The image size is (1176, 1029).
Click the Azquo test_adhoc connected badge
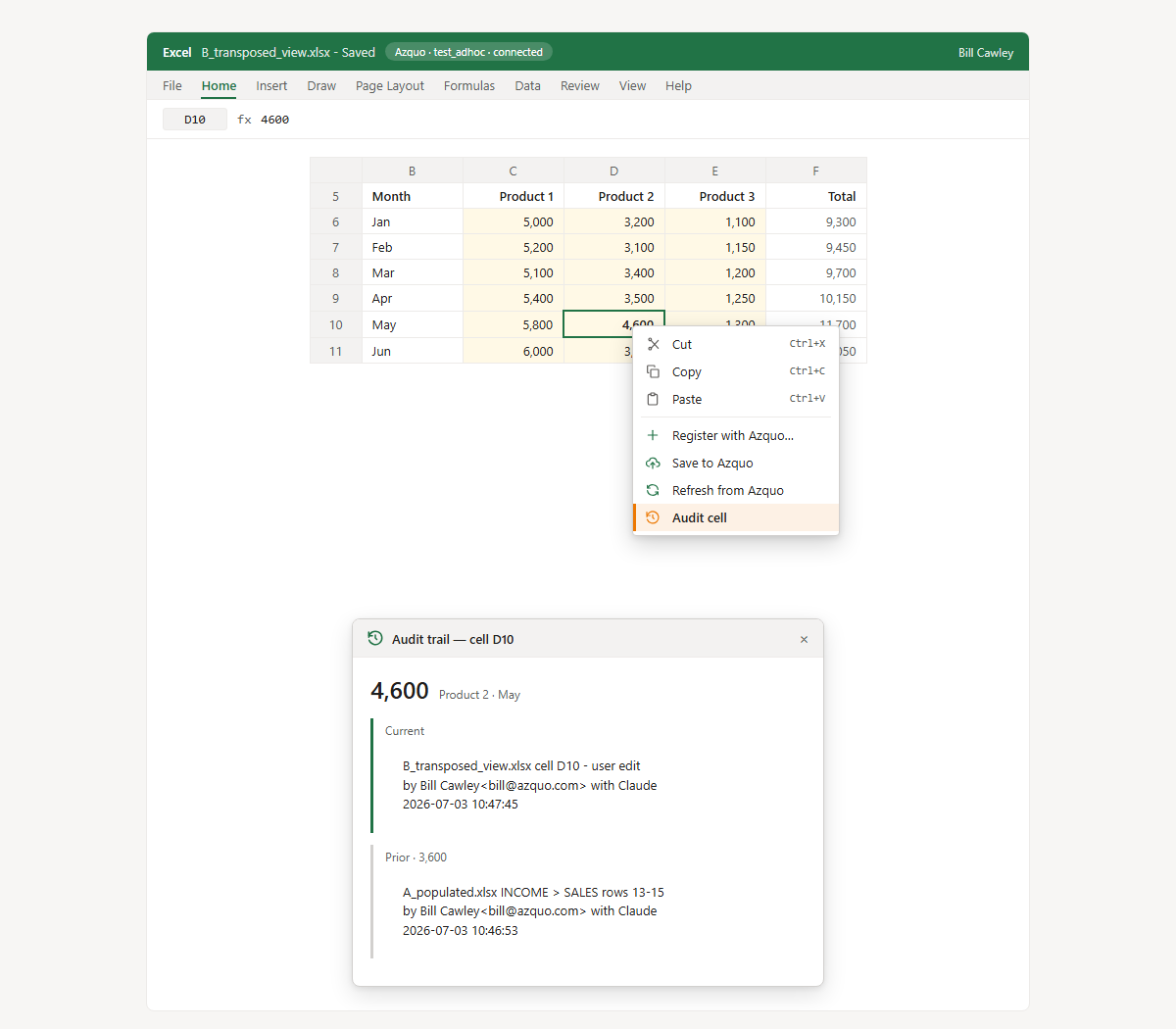(468, 52)
